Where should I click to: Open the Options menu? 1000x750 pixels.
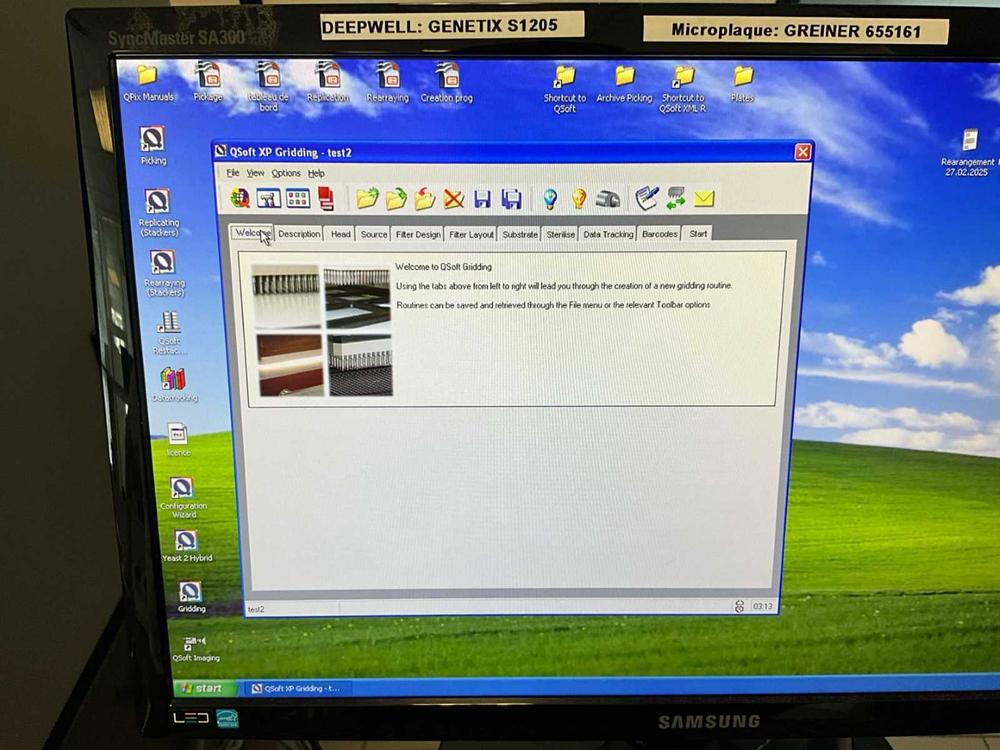pos(286,173)
